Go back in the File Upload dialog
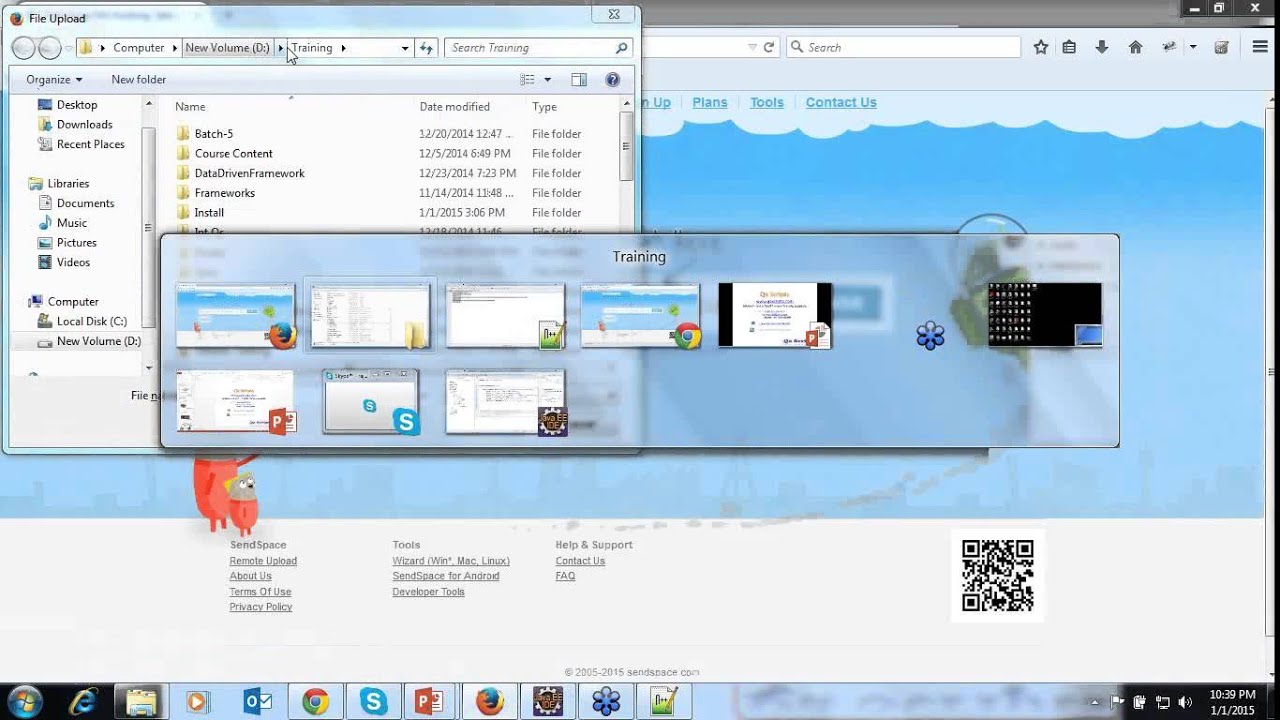The image size is (1280, 720). coord(23,48)
